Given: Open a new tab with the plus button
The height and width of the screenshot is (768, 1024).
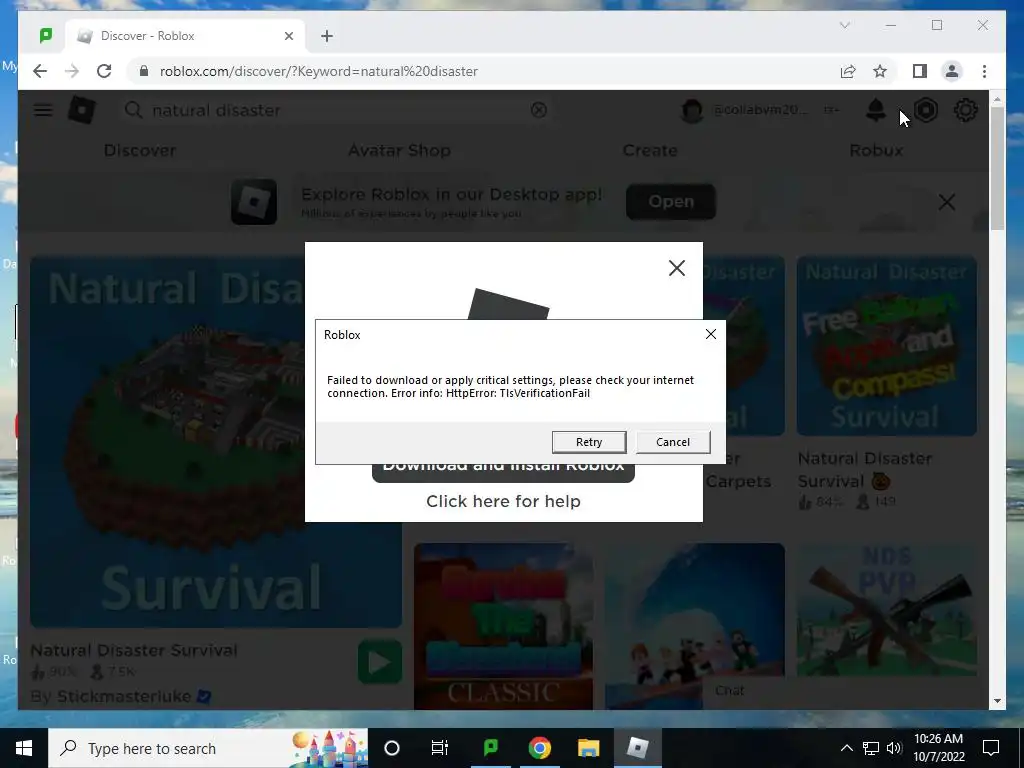Looking at the screenshot, I should (x=327, y=36).
